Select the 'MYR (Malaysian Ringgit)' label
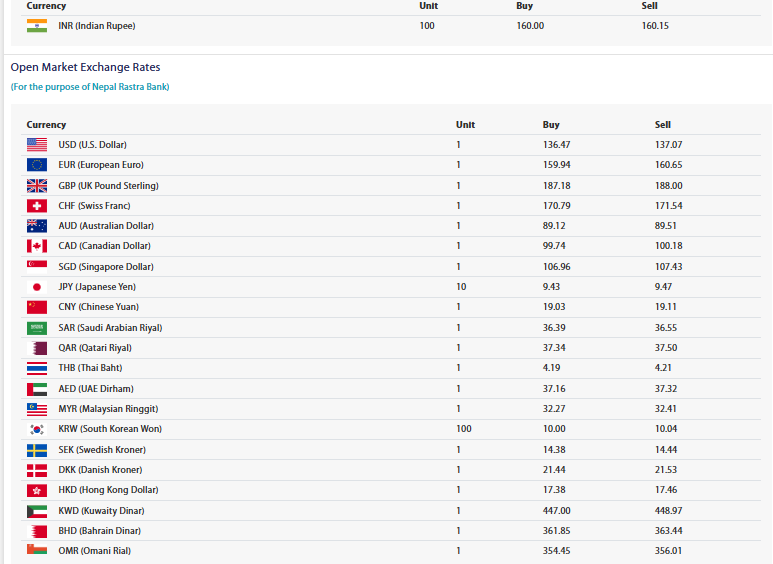The width and height of the screenshot is (773, 564). pyautogui.click(x=108, y=409)
